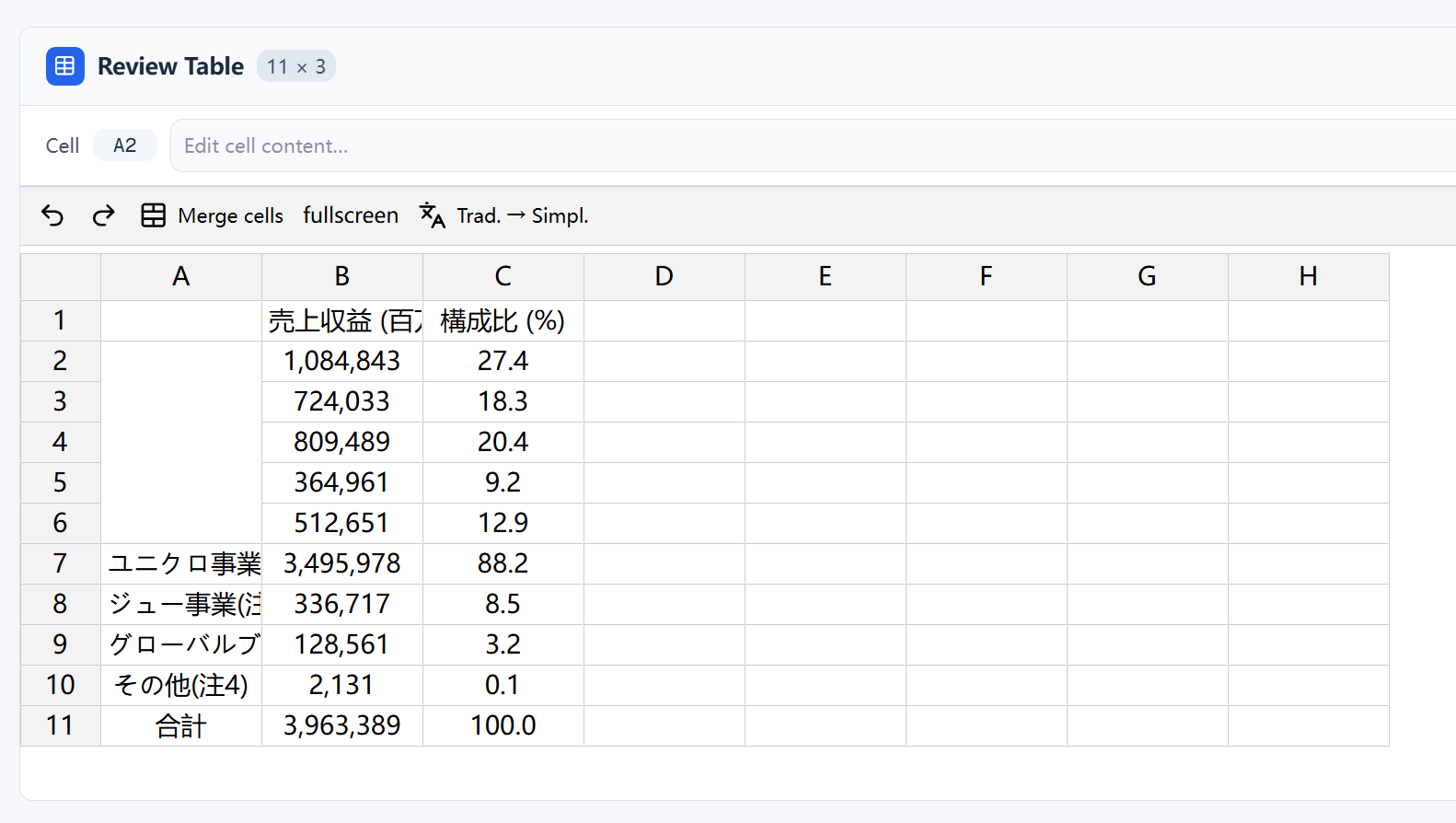Select cell with value 2,131

pos(342,686)
